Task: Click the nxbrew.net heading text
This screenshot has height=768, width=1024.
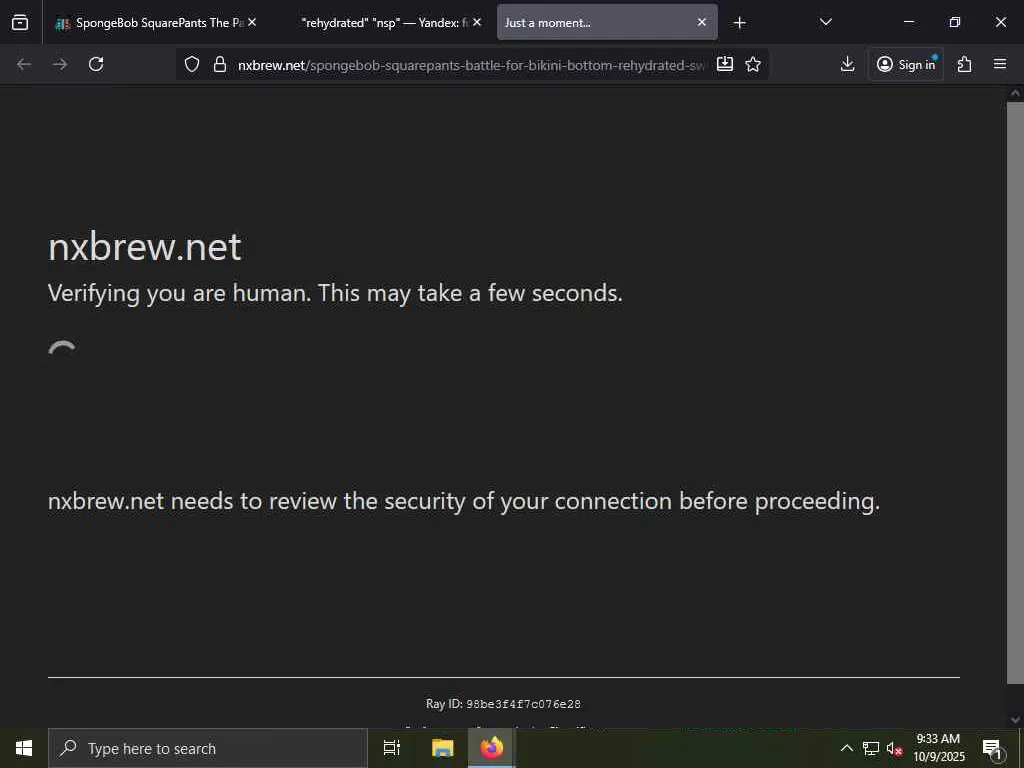Action: click(x=145, y=247)
